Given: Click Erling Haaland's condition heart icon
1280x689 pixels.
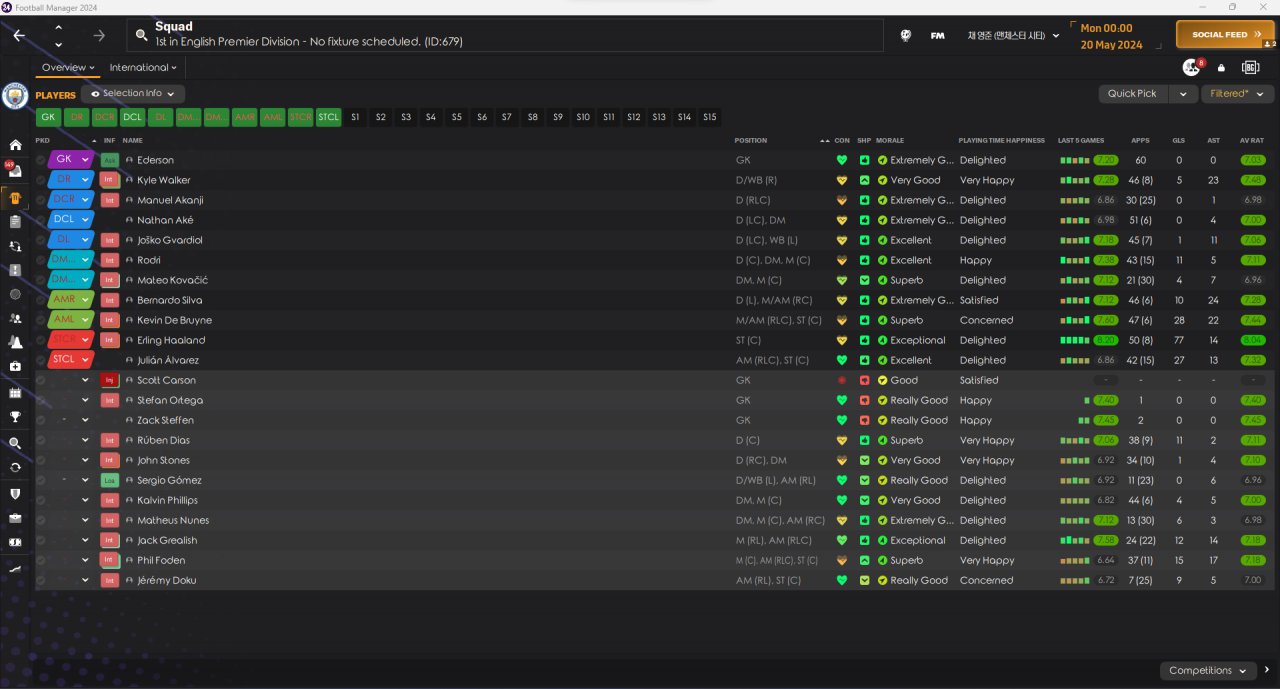Looking at the screenshot, I should (x=842, y=340).
